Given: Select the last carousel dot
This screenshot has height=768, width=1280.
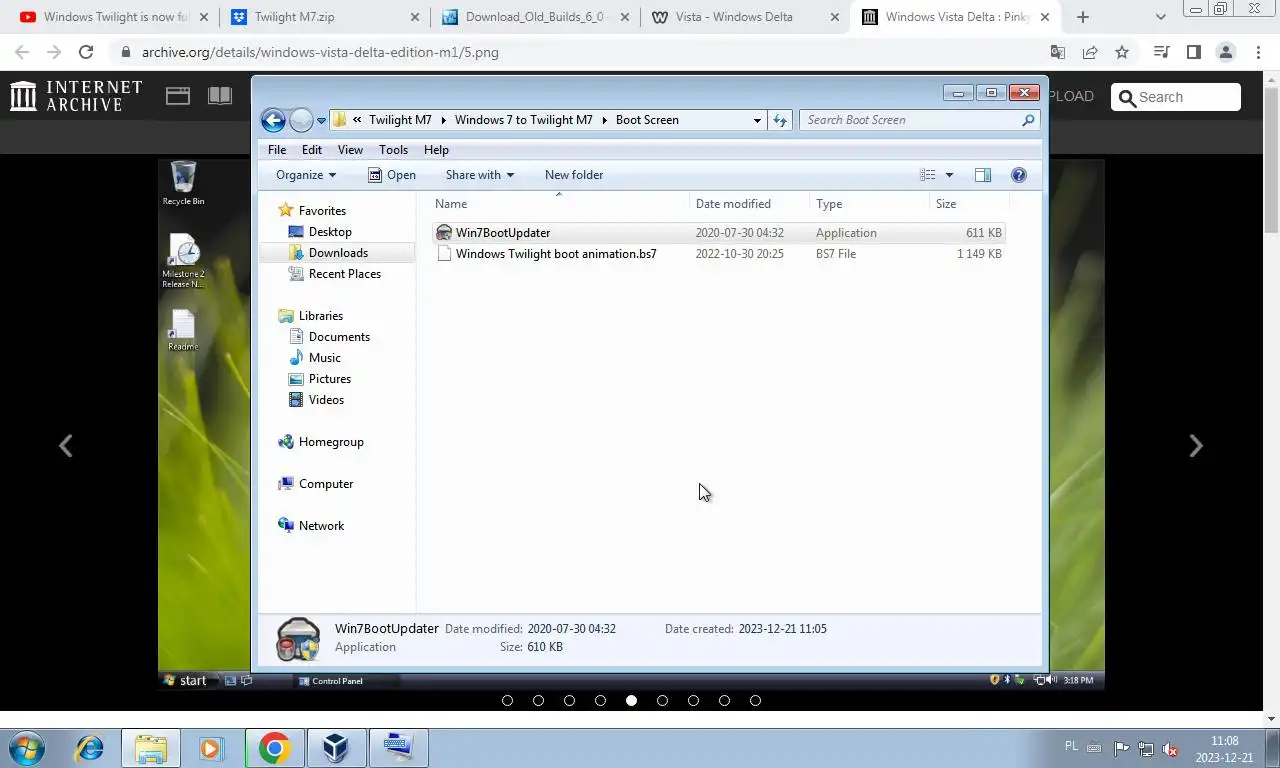Looking at the screenshot, I should 755,701.
